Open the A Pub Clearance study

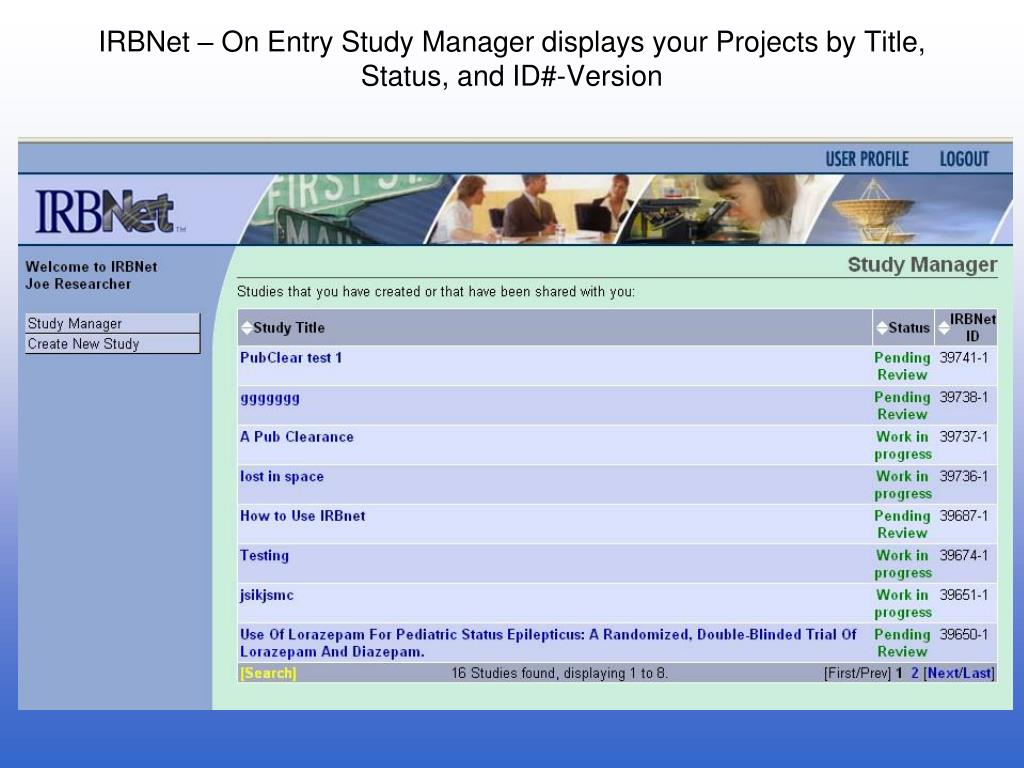pos(296,437)
